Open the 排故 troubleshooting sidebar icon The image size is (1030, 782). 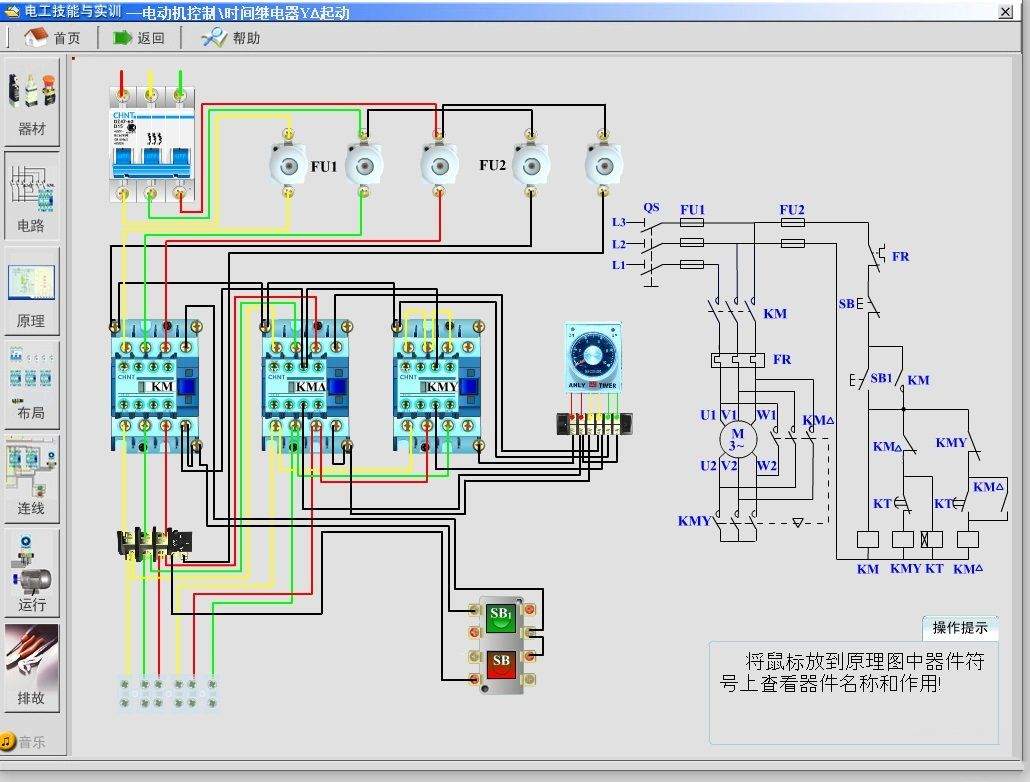point(32,667)
